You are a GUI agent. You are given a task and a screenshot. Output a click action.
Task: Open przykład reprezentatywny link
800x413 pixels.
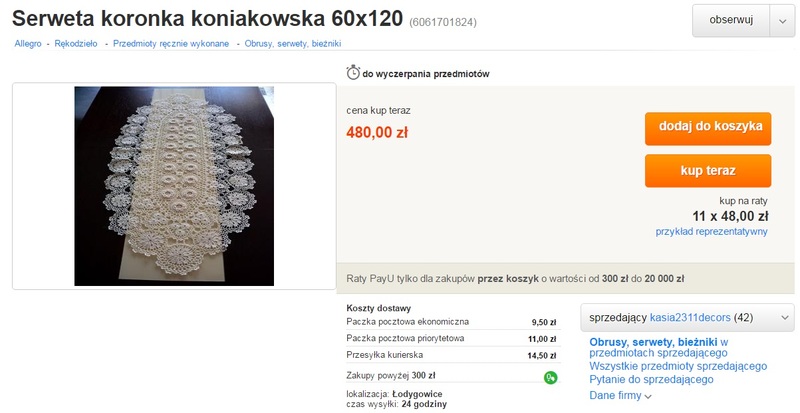click(x=711, y=232)
